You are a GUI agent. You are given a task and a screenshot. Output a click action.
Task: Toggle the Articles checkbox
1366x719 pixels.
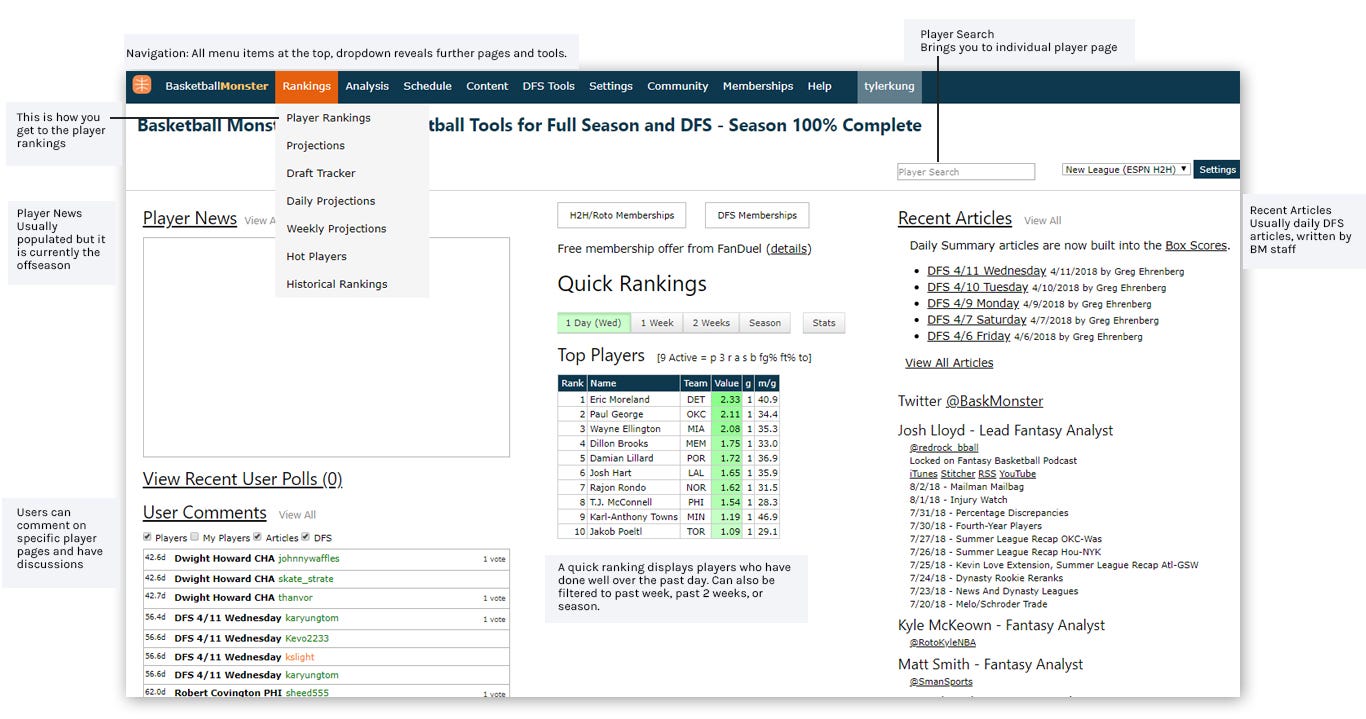[x=259, y=537]
